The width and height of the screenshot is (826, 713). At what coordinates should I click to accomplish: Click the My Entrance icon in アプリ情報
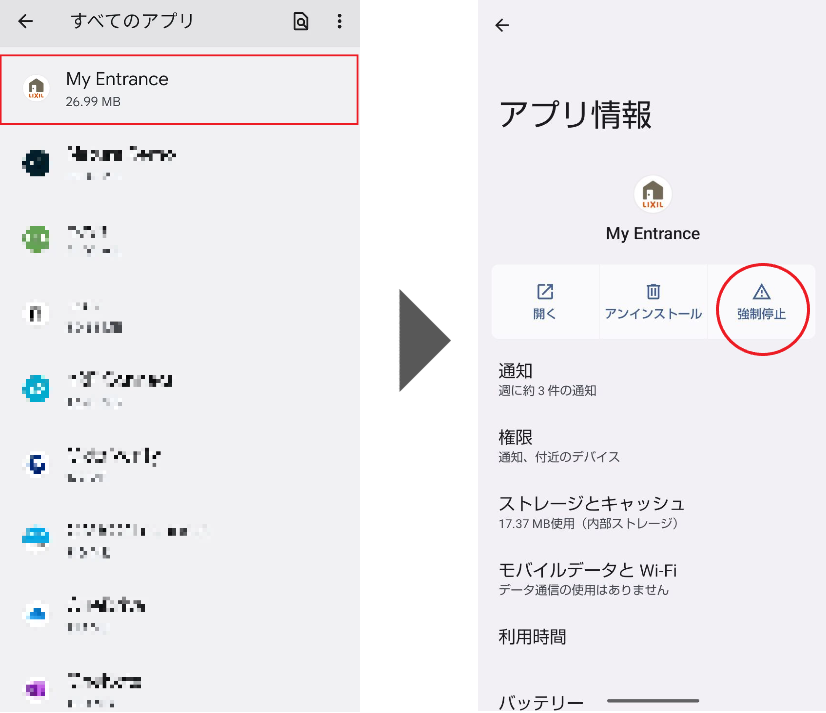(x=653, y=194)
